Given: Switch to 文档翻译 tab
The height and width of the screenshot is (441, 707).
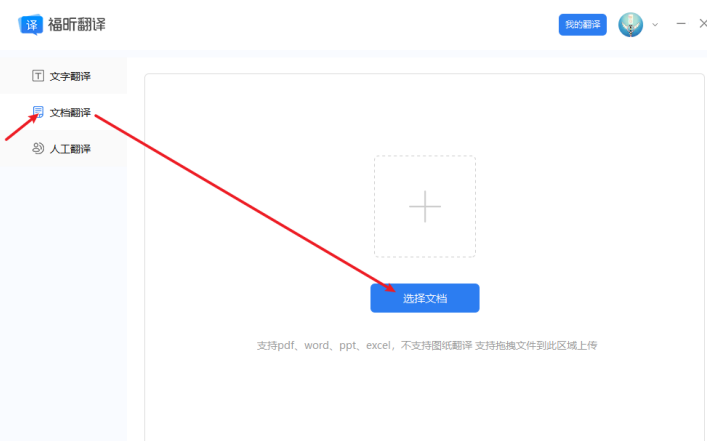Looking at the screenshot, I should point(63,112).
